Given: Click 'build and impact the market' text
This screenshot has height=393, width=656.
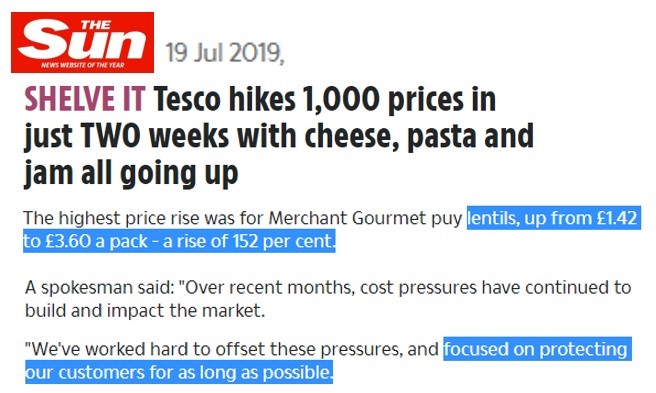Looking at the screenshot, I should tap(145, 311).
